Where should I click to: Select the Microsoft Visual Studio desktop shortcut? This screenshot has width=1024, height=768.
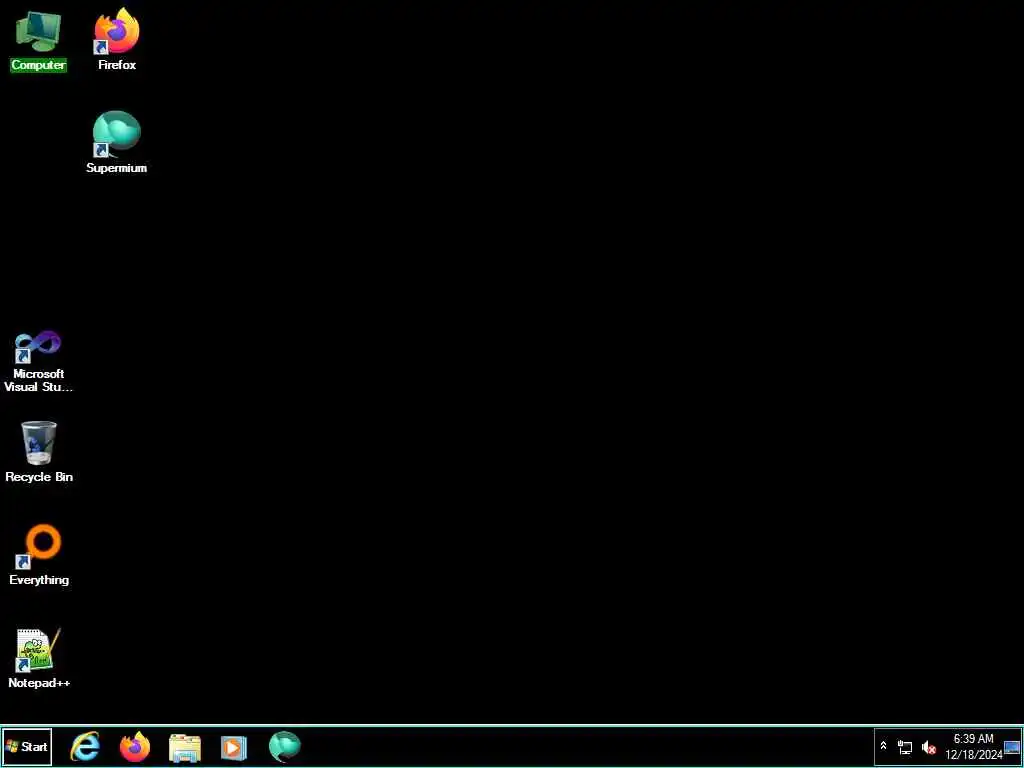click(x=39, y=361)
